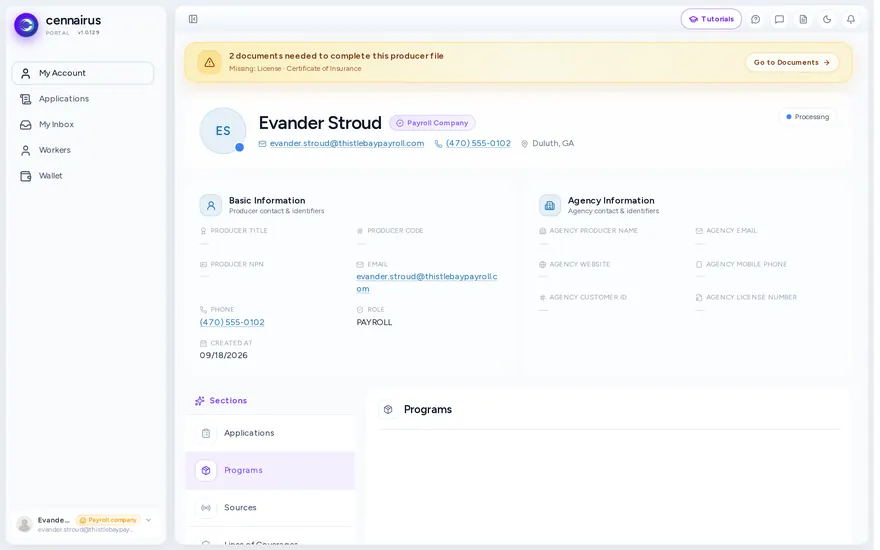The width and height of the screenshot is (880, 550).
Task: Click the Processing status badge
Action: point(807,117)
